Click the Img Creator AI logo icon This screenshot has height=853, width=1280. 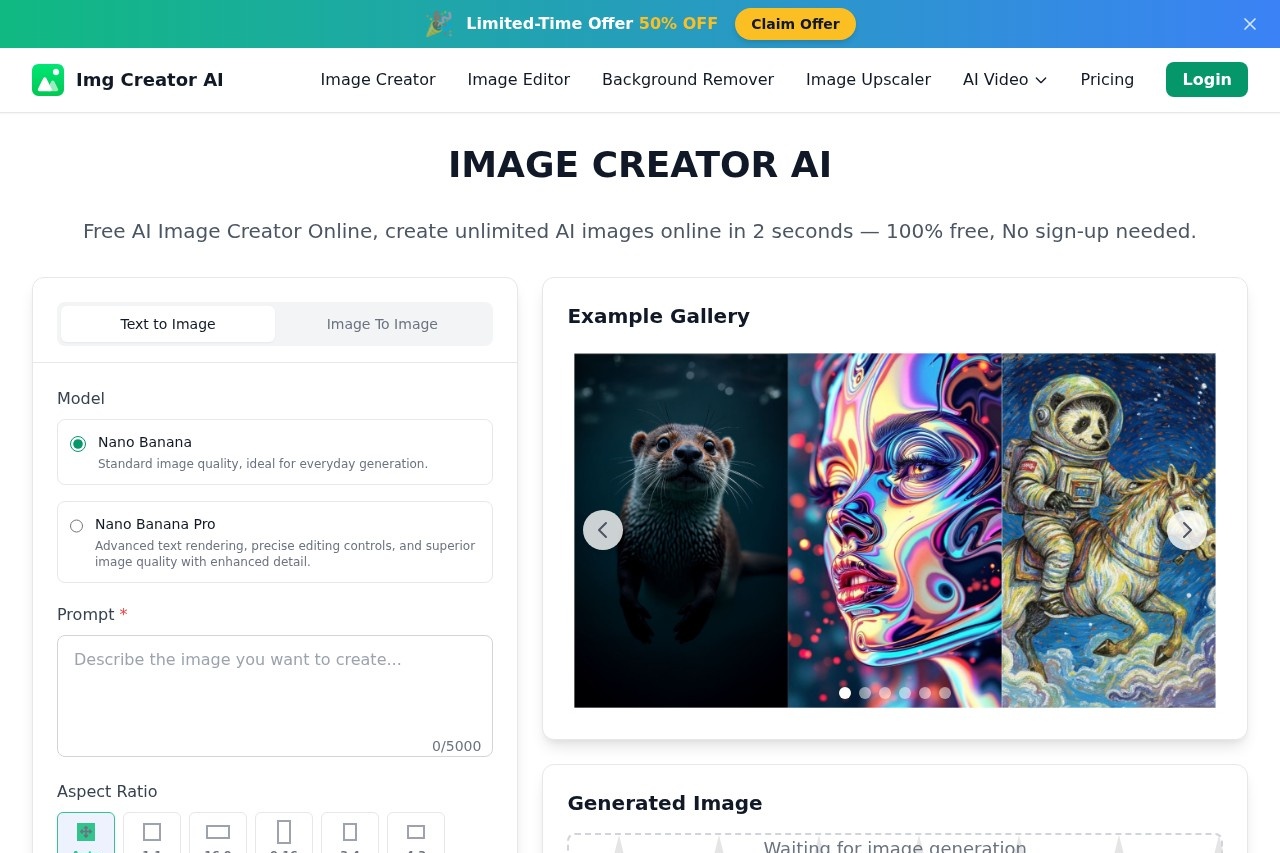pos(48,80)
